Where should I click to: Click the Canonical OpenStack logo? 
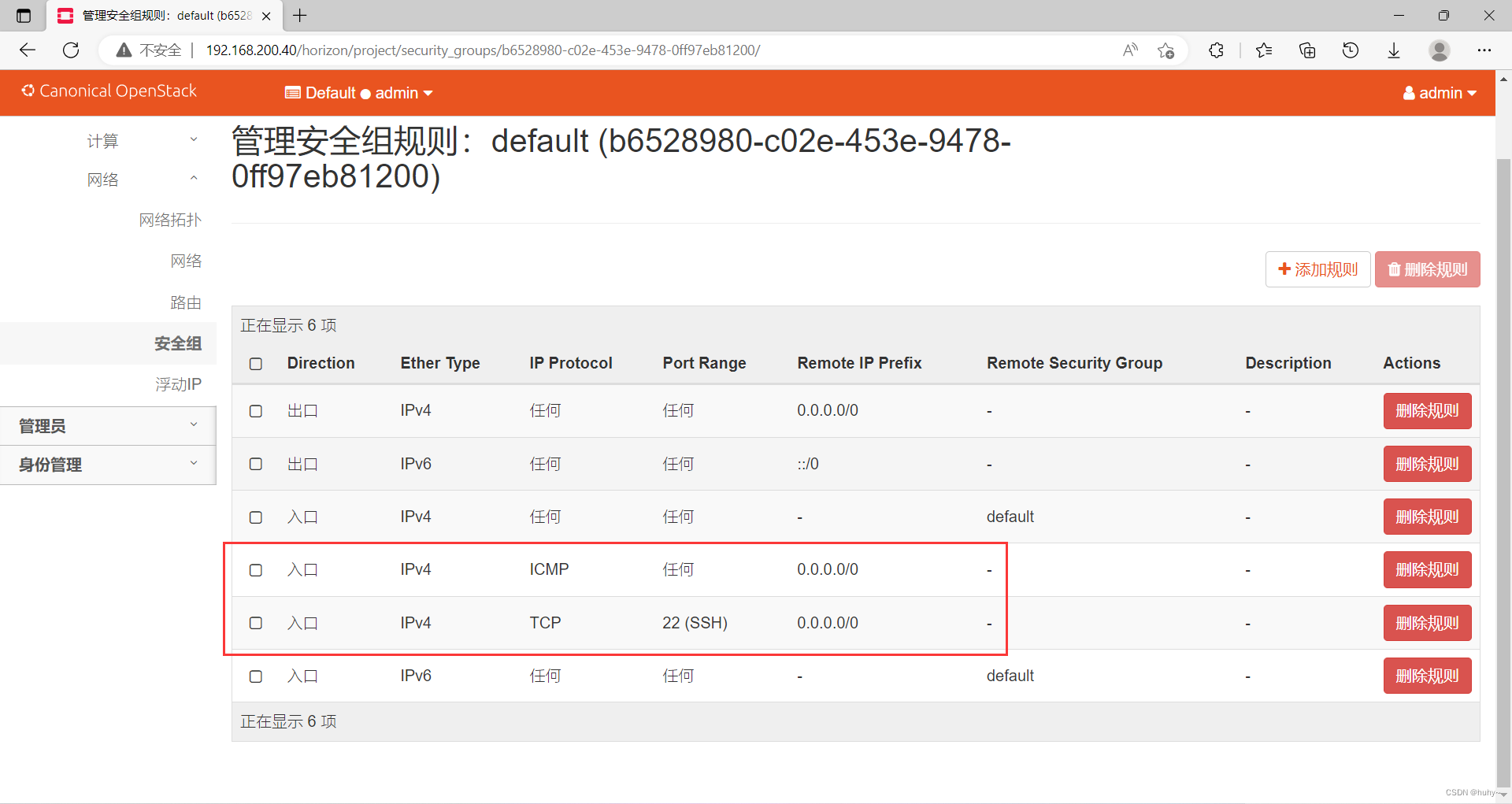coord(109,91)
